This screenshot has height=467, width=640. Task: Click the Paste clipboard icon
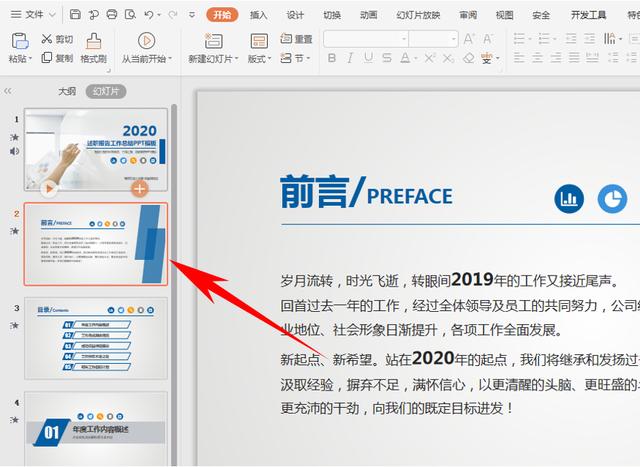(20, 41)
